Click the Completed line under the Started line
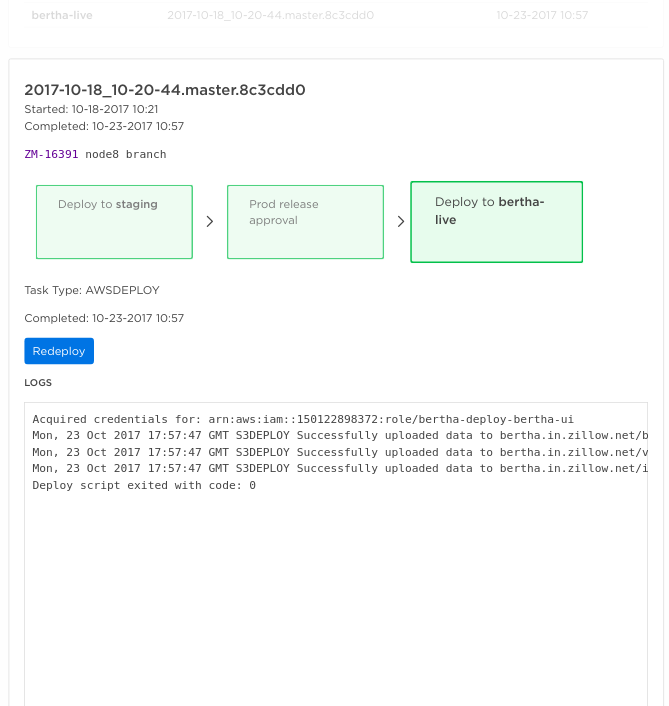The image size is (669, 706). (x=104, y=126)
